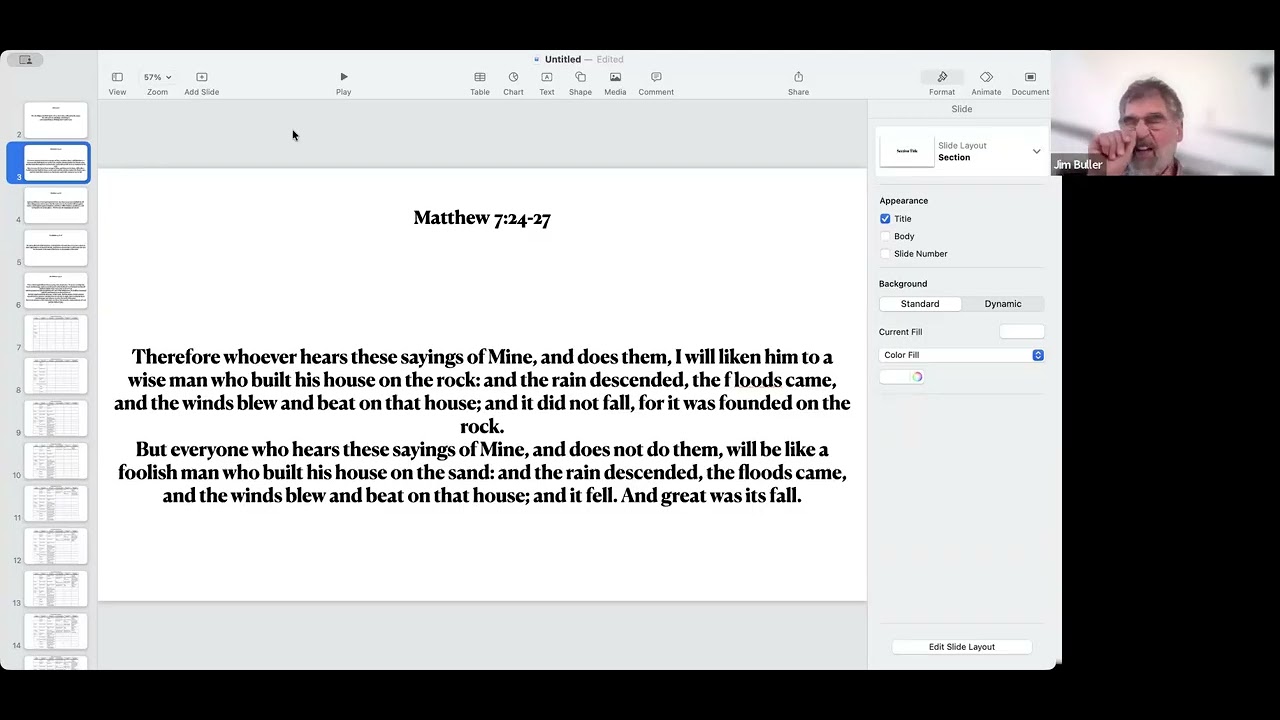The height and width of the screenshot is (720, 1280).
Task: Select slide 10 thumbnail in navigator
Action: coord(56,461)
